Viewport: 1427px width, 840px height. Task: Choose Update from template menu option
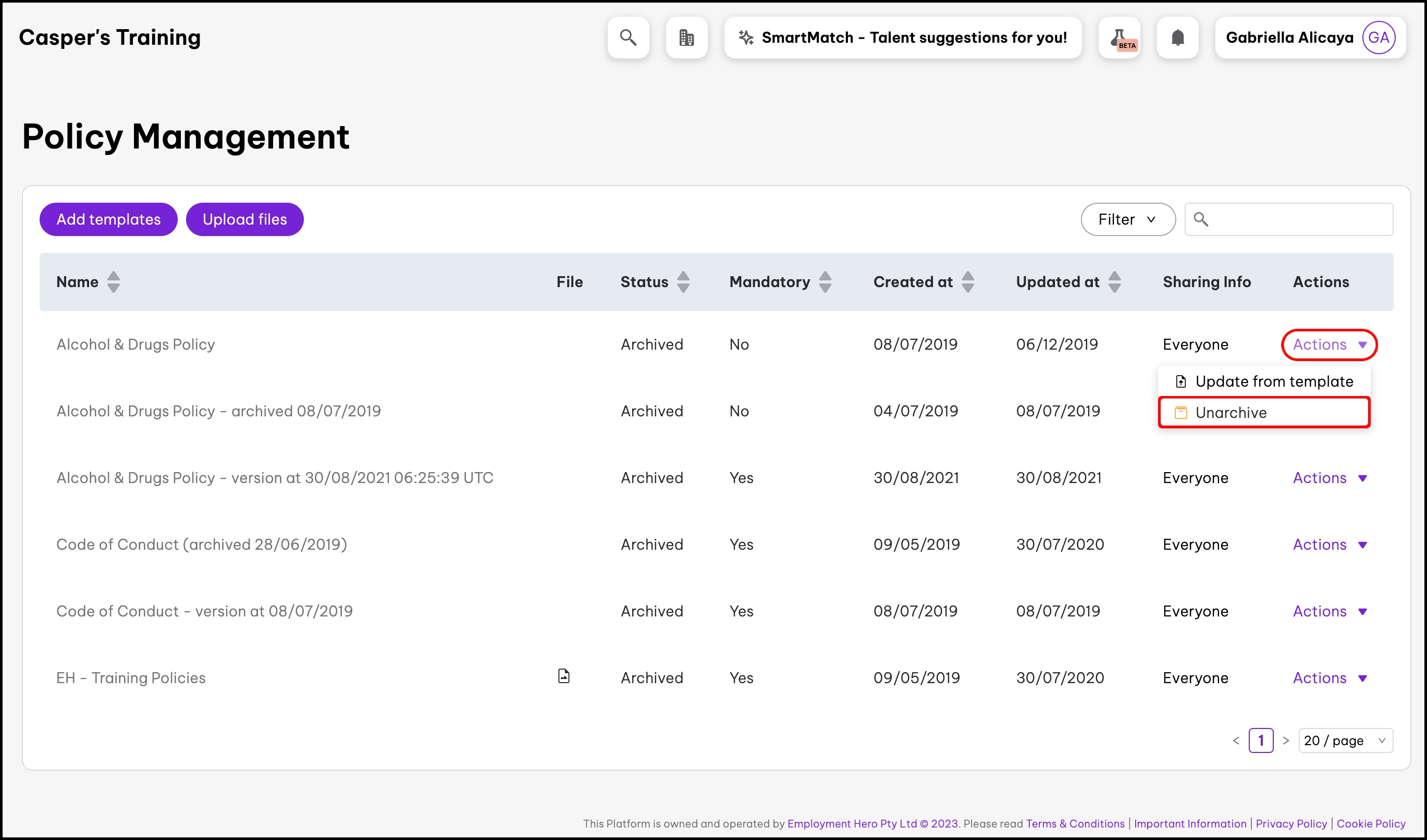(1263, 381)
